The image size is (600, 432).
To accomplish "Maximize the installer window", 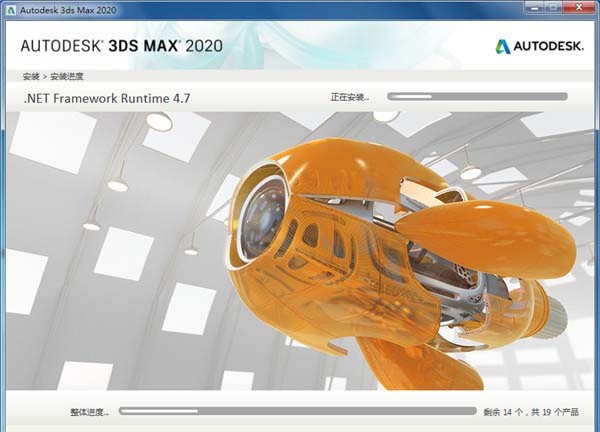I will coord(554,7).
